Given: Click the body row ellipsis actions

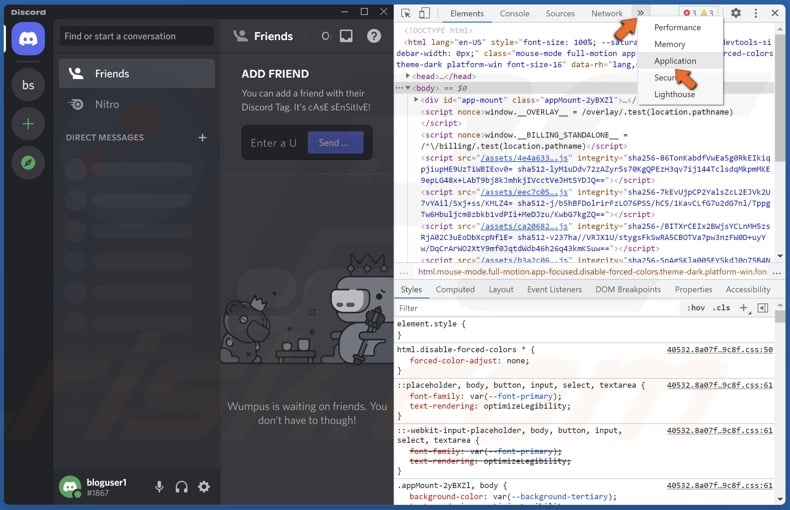Looking at the screenshot, I should (399, 88).
